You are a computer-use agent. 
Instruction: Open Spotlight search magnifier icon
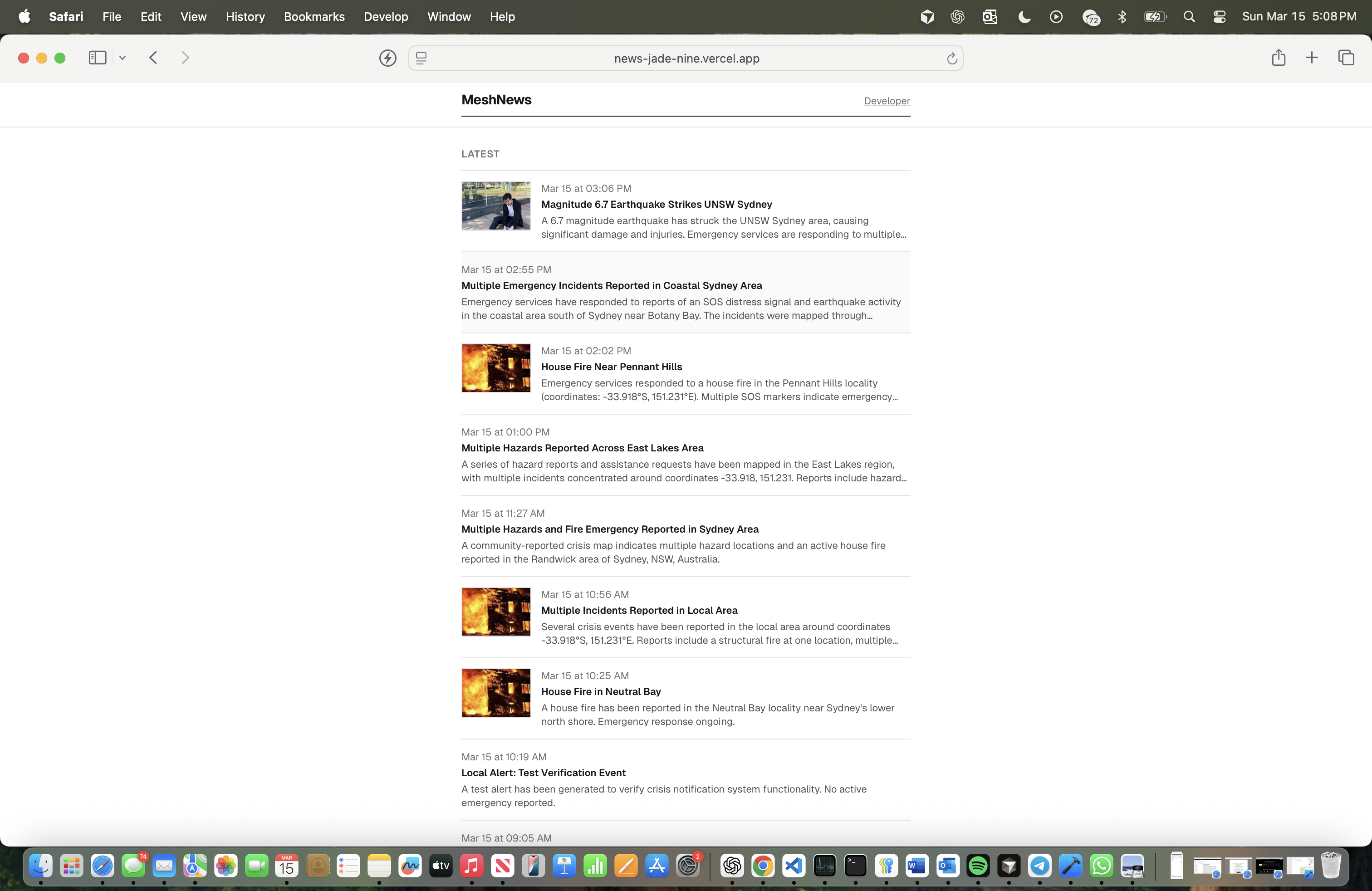coord(1189,17)
